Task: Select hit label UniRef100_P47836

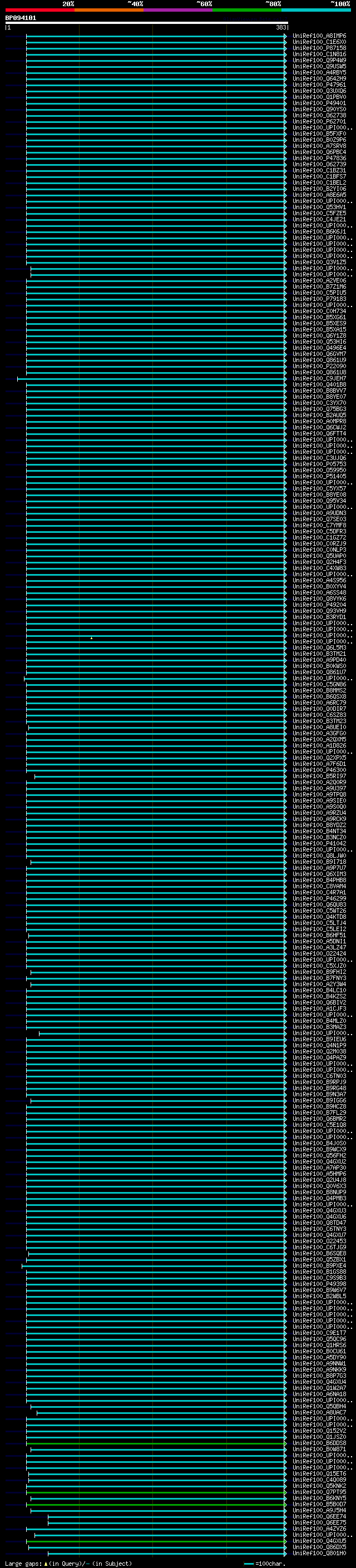Action: [x=319, y=159]
